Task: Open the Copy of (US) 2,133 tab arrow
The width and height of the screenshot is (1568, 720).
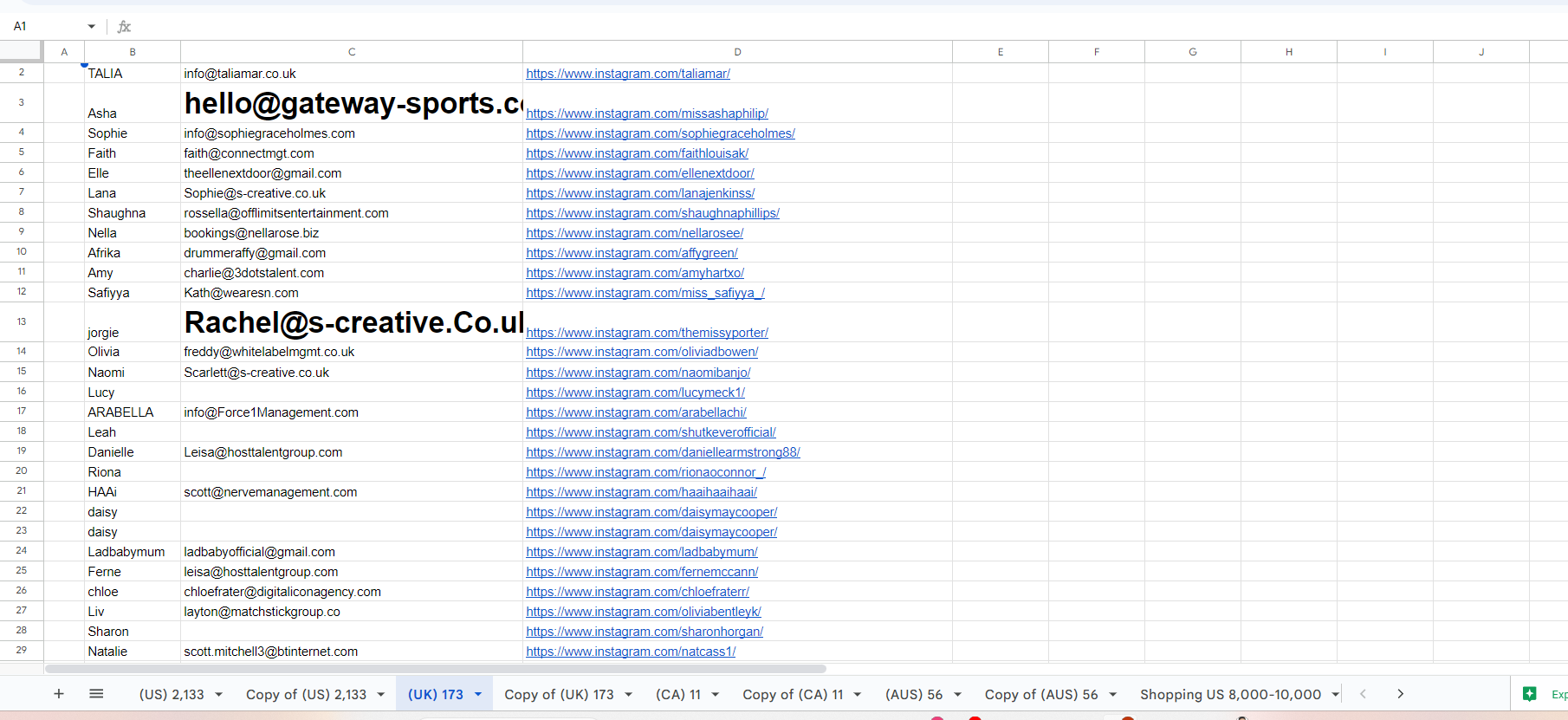Action: pos(380,695)
